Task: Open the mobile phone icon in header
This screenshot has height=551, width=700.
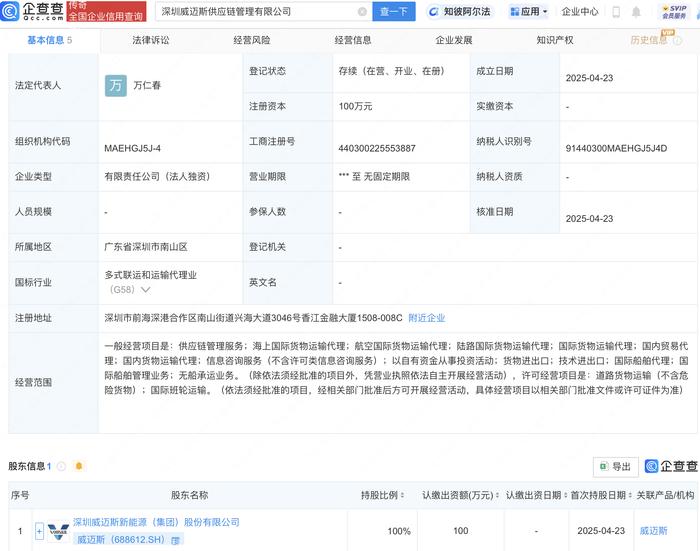Action: click(616, 12)
